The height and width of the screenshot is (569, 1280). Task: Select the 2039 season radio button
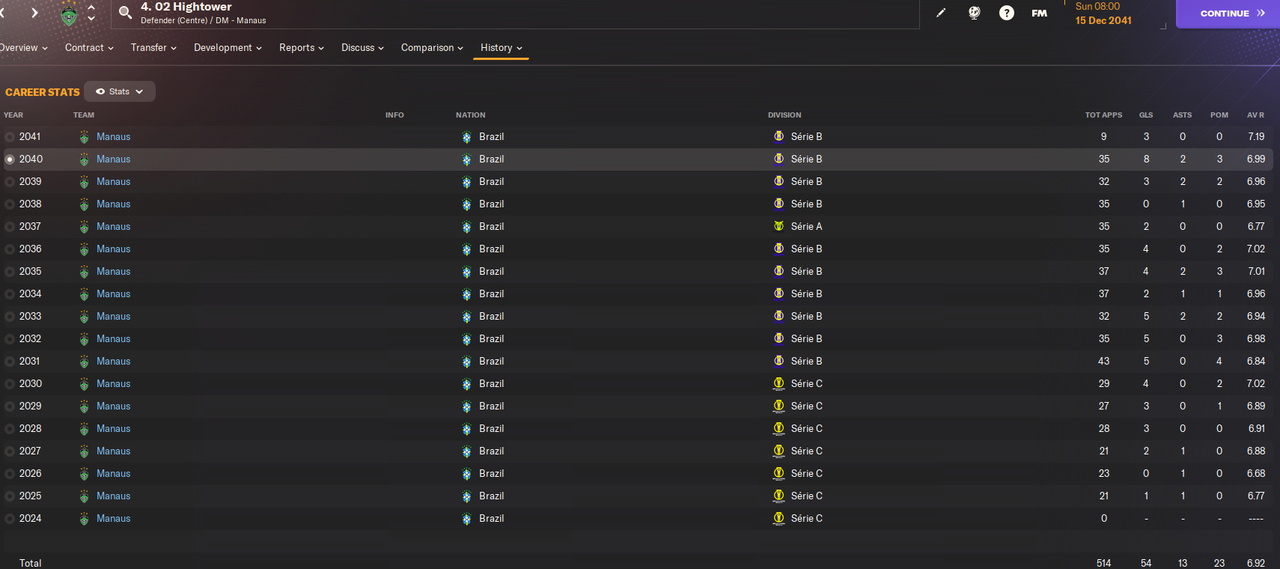pos(10,182)
